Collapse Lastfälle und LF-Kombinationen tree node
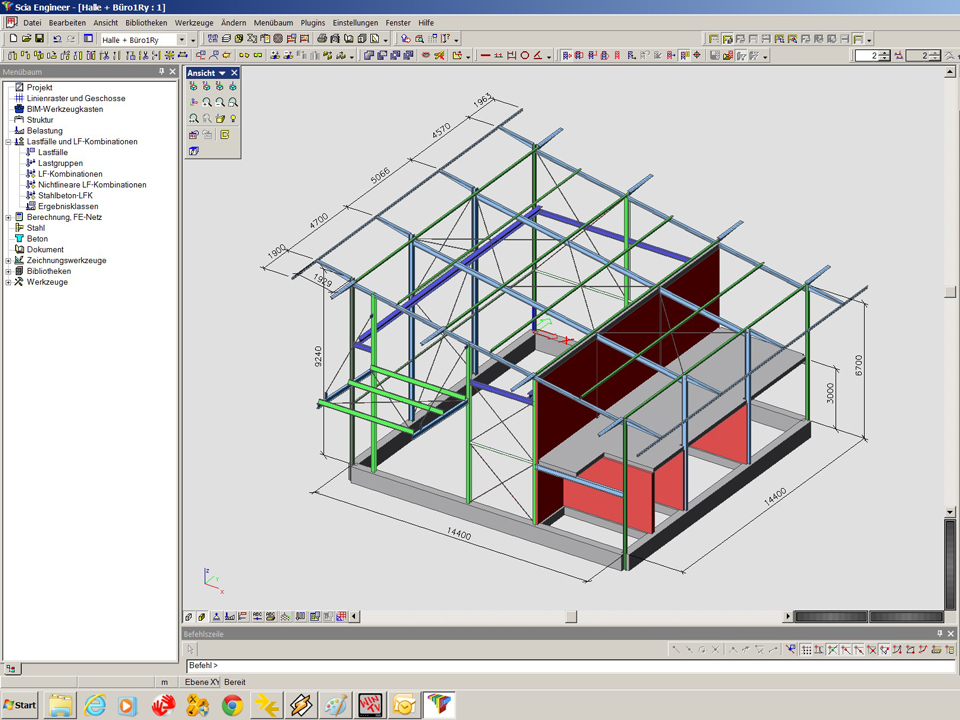The width and height of the screenshot is (960, 720). [8, 142]
